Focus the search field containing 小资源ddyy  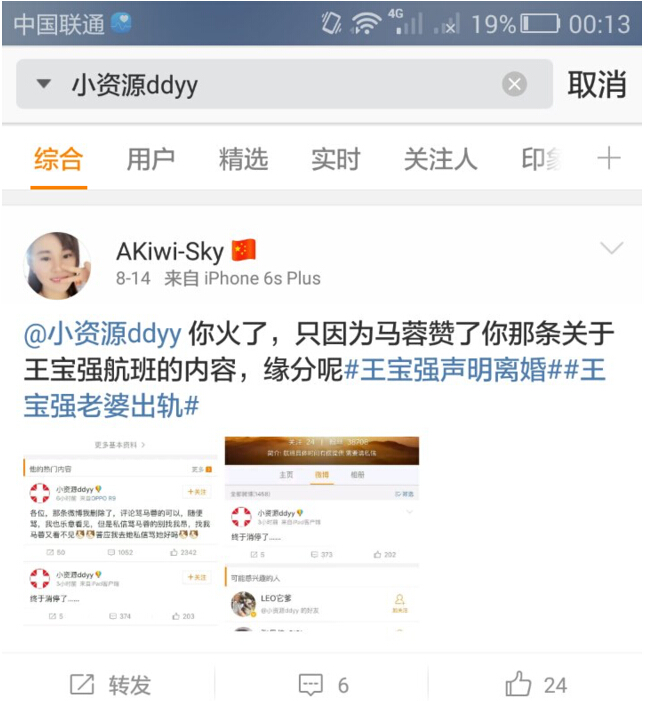coord(284,84)
